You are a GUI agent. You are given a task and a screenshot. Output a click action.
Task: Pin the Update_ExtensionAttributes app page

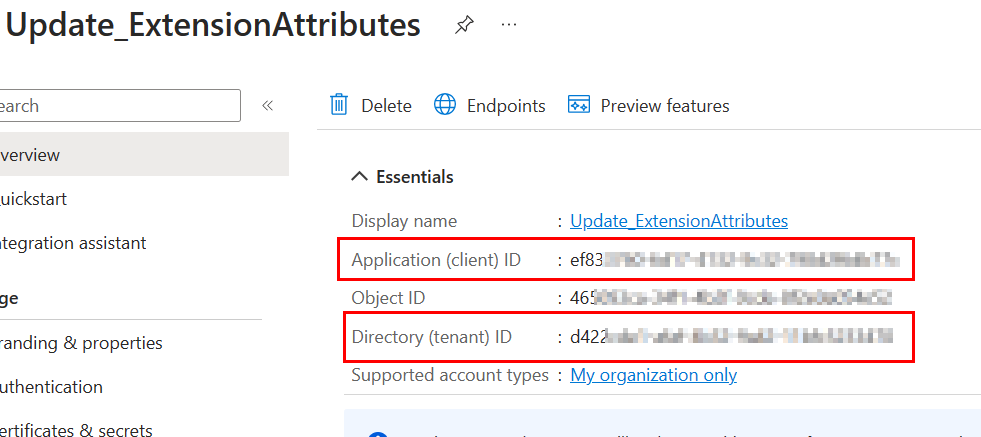464,26
